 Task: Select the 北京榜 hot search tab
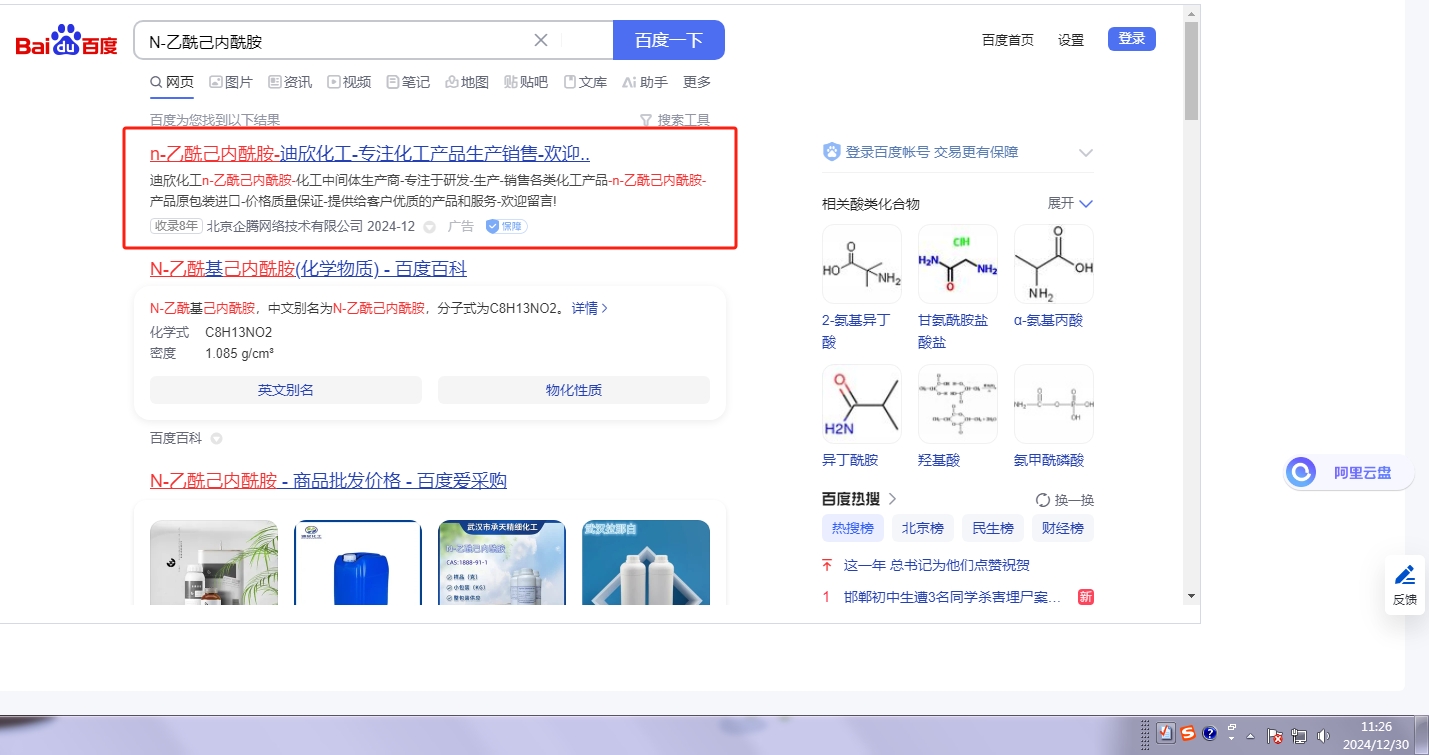point(922,528)
